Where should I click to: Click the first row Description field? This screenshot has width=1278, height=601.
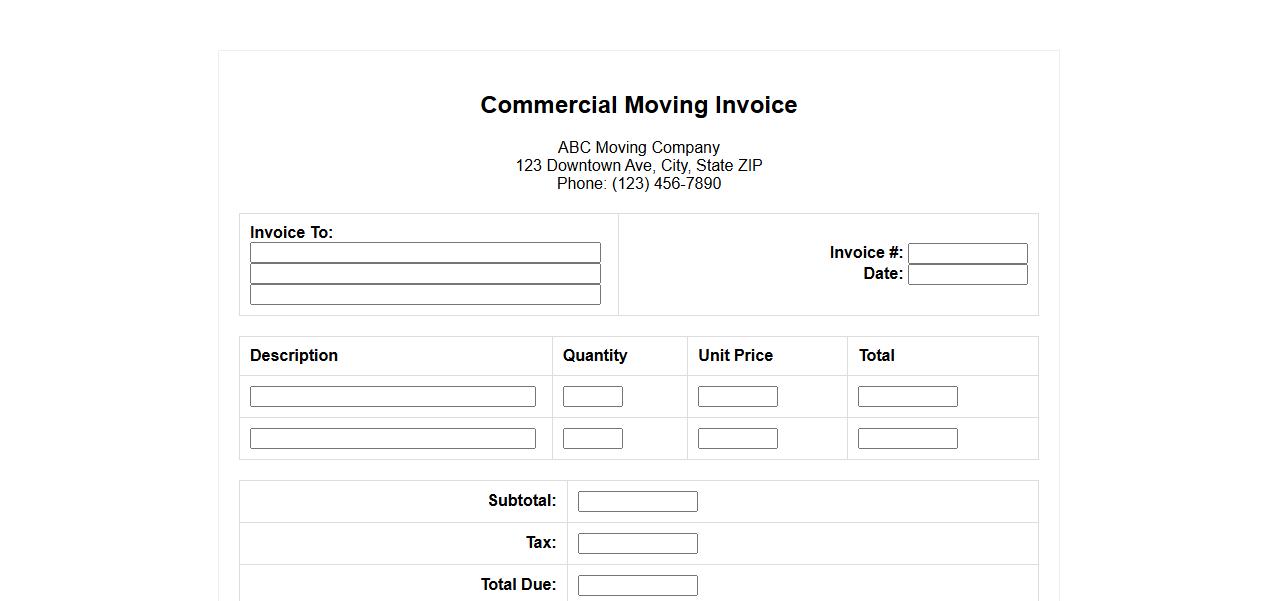(x=392, y=397)
